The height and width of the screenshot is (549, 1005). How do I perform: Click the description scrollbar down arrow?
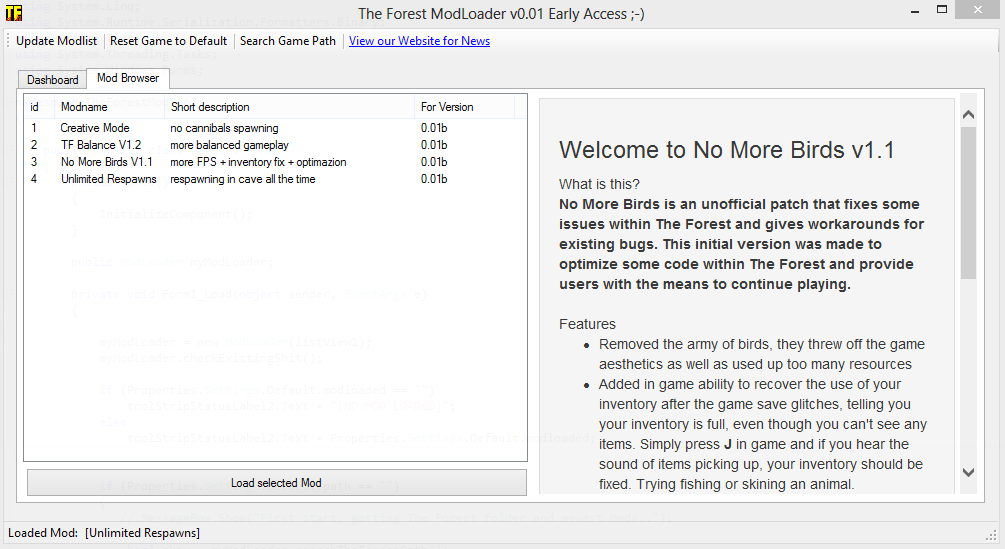[968, 472]
